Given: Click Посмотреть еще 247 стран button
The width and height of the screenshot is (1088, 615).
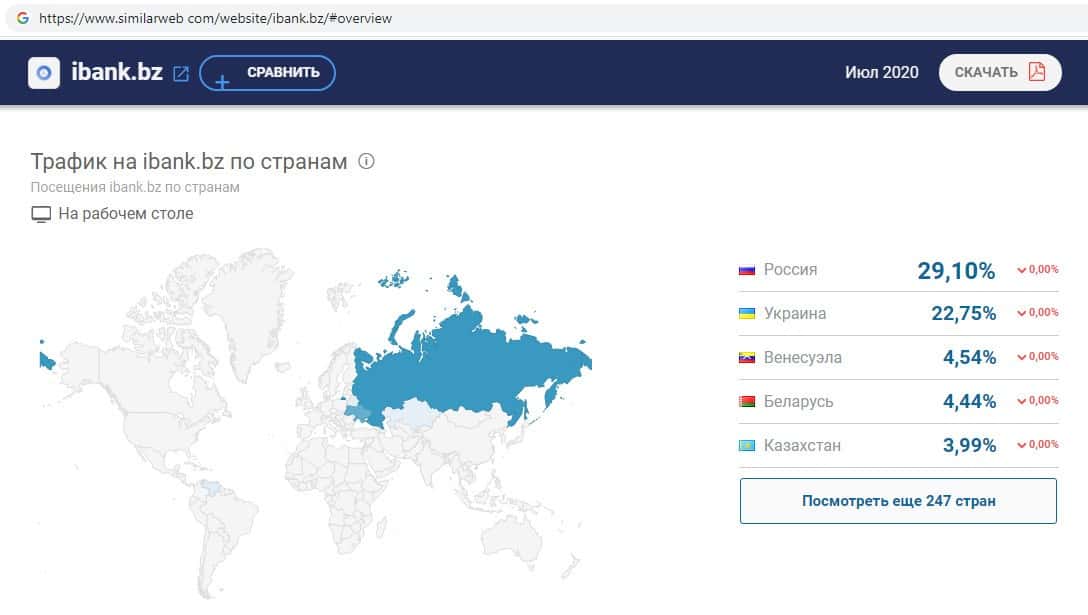Looking at the screenshot, I should click(x=898, y=500).
